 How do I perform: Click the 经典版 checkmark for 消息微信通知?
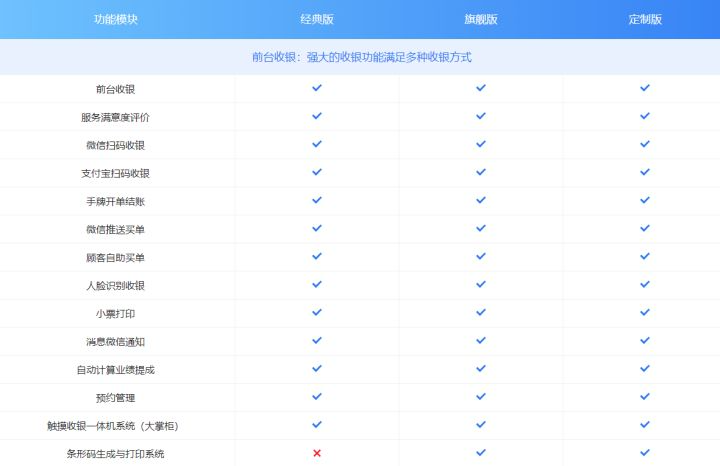tap(317, 340)
